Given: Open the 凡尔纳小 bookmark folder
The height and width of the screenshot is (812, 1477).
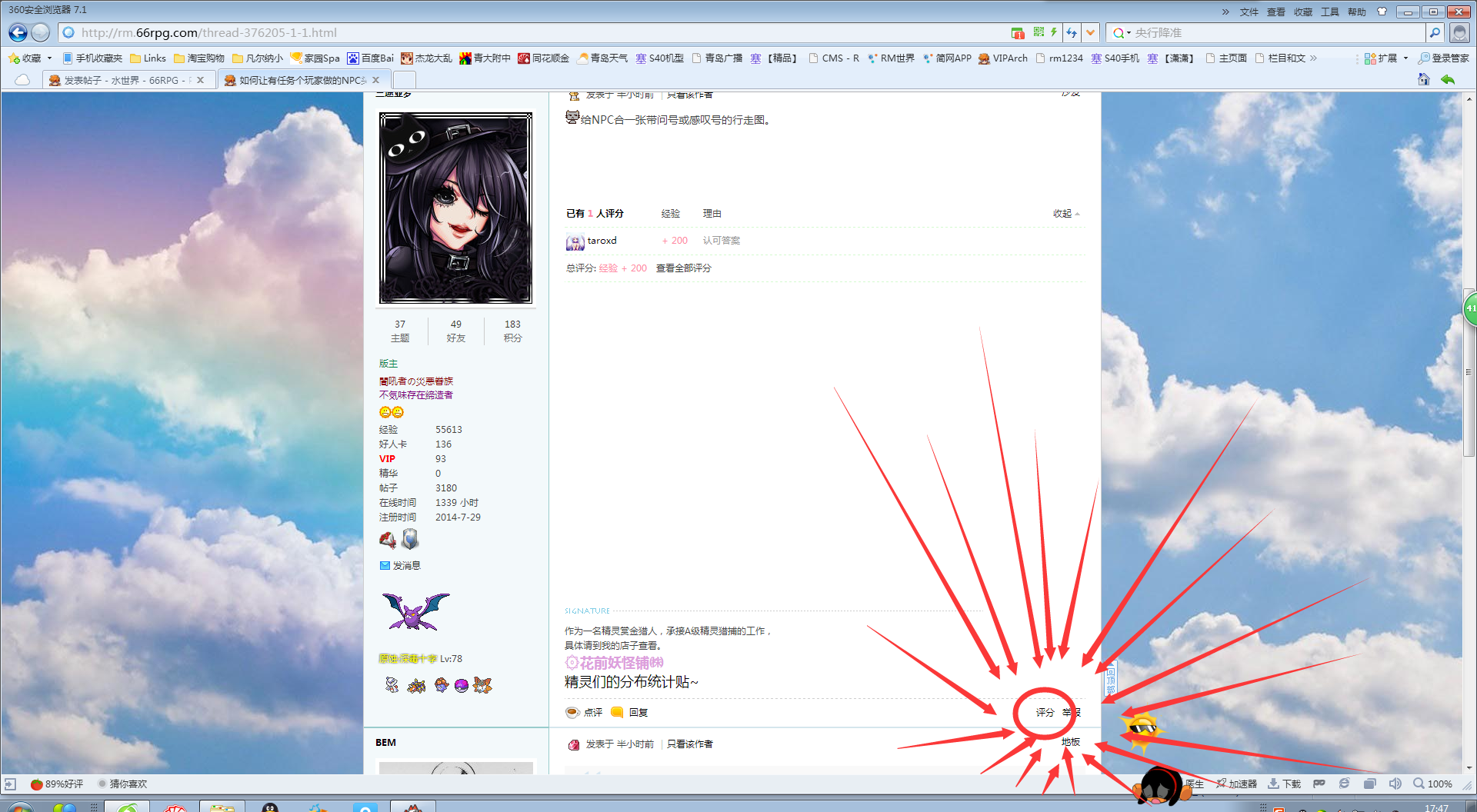Looking at the screenshot, I should coord(258,58).
